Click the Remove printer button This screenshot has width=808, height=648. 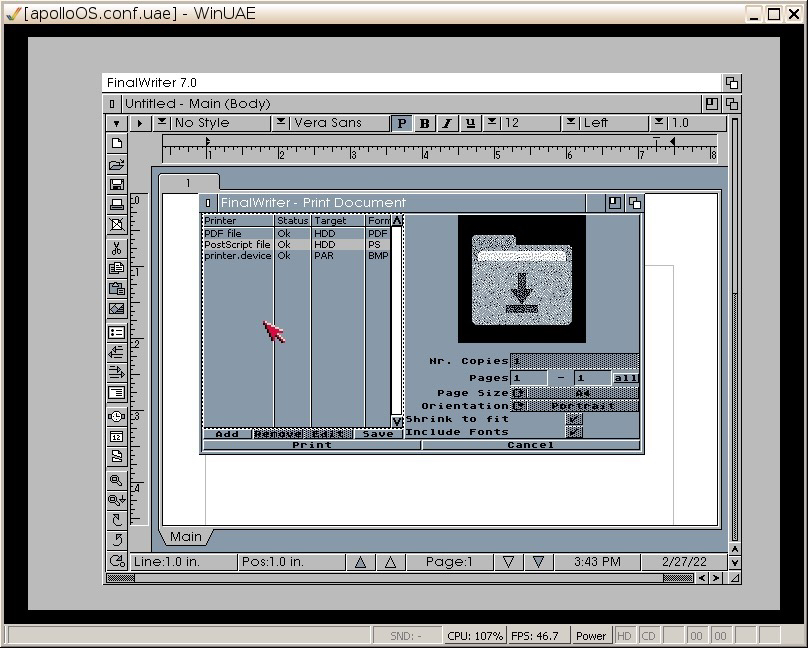pos(278,434)
